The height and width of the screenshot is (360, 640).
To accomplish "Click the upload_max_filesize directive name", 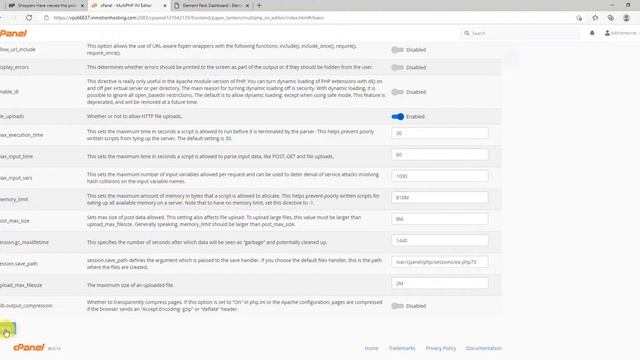I will click(x=21, y=285).
